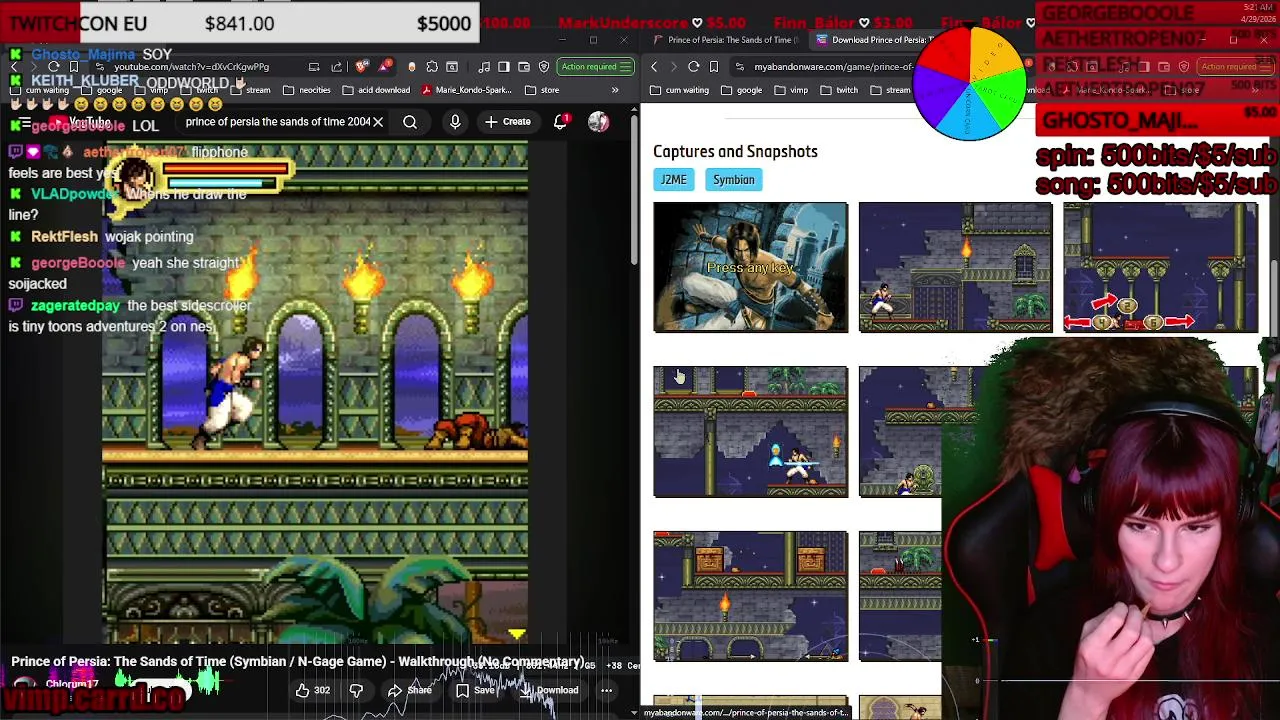Toggle sidebar panel icon in YouTube window toolbar
This screenshot has height=720, width=1280.
coord(504,67)
